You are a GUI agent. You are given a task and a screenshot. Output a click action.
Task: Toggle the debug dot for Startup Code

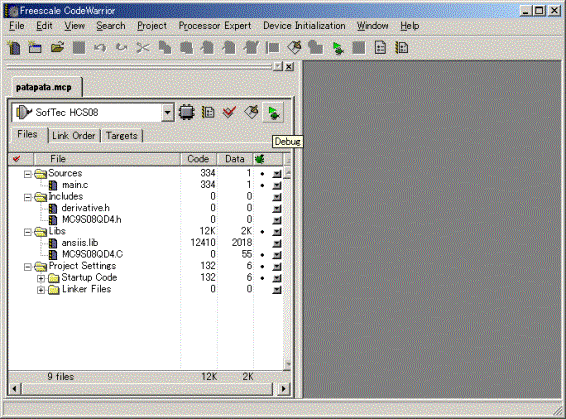point(262,278)
